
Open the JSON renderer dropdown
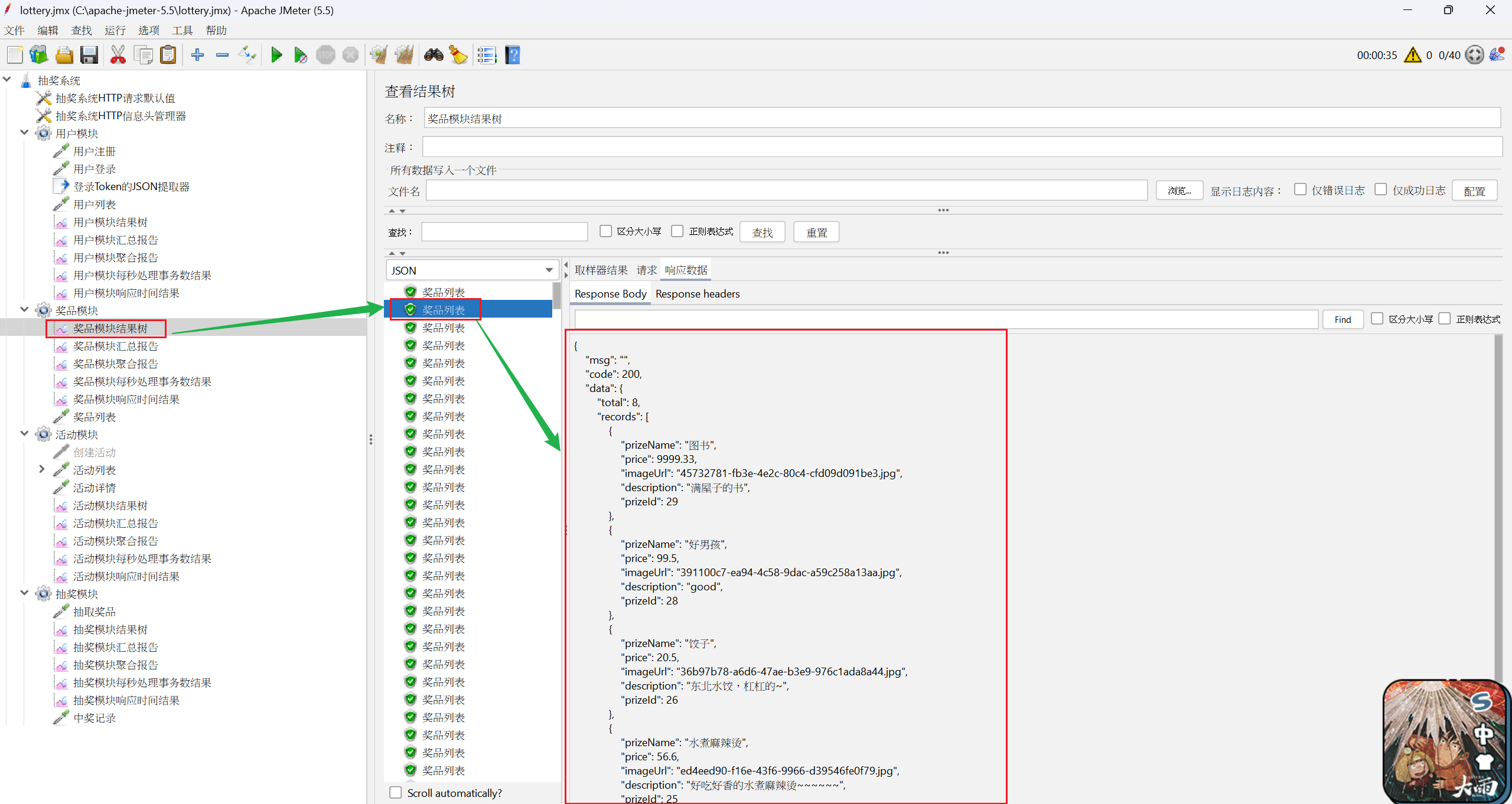[549, 270]
